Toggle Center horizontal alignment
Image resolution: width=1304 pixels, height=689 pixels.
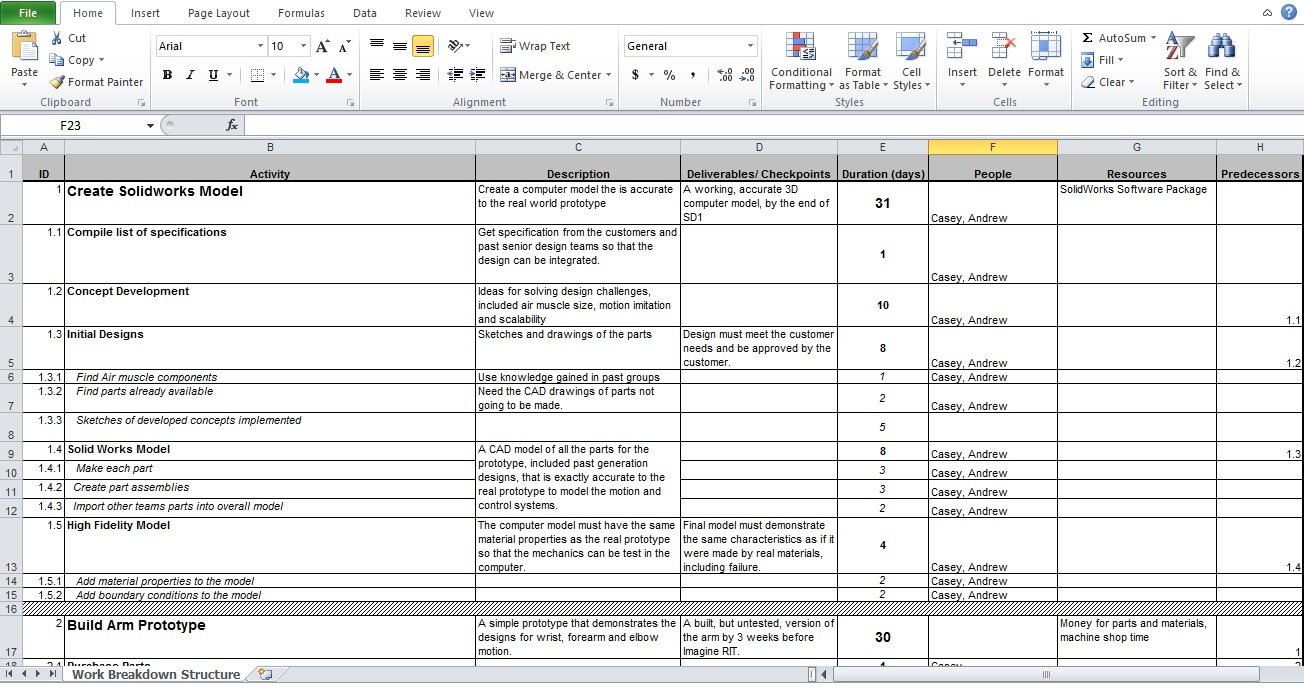click(x=400, y=75)
